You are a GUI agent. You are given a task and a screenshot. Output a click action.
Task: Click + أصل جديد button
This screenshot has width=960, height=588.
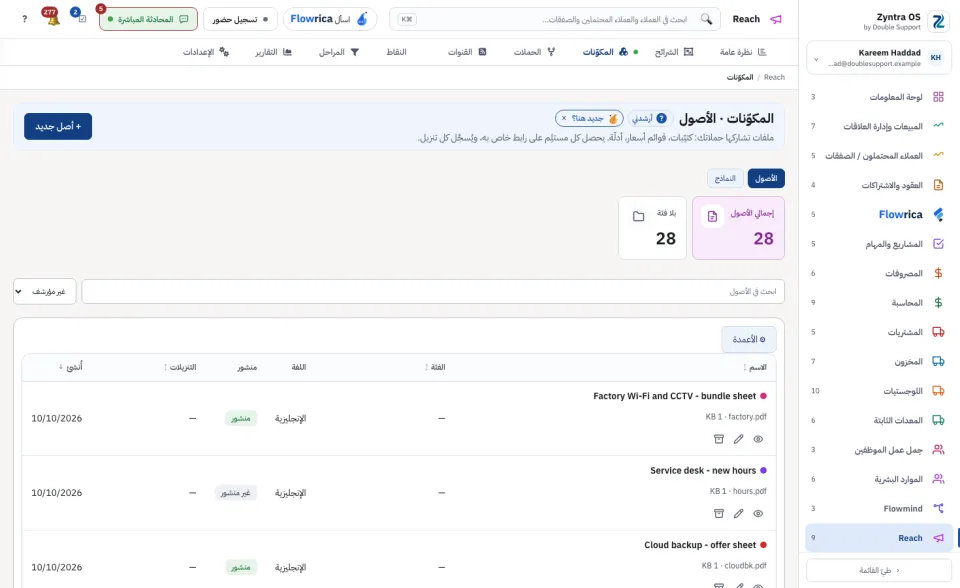(58, 126)
